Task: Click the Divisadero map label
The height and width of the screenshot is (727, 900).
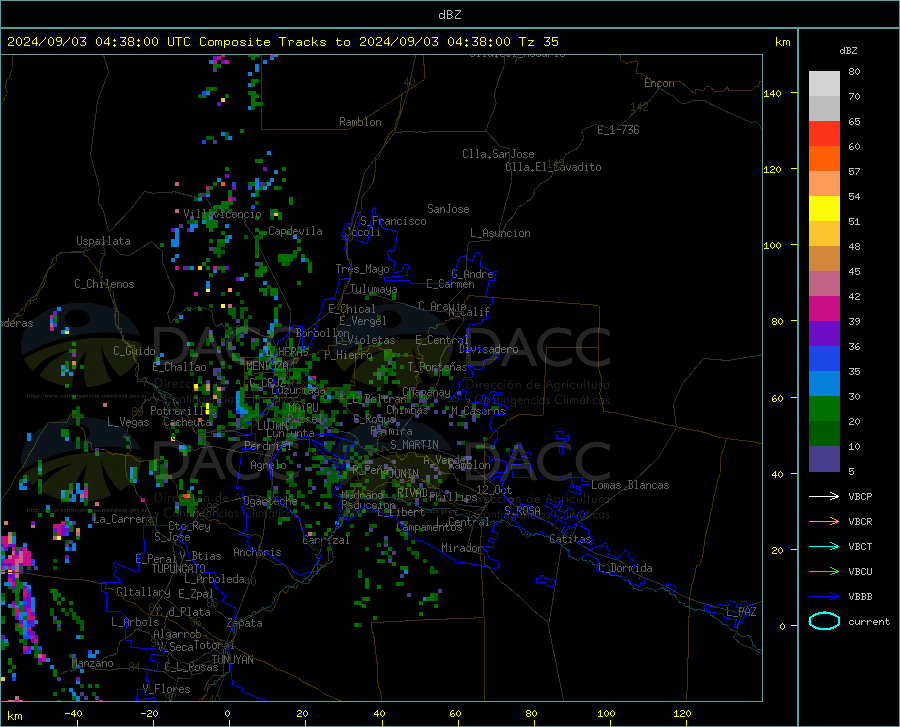Action: [x=488, y=349]
